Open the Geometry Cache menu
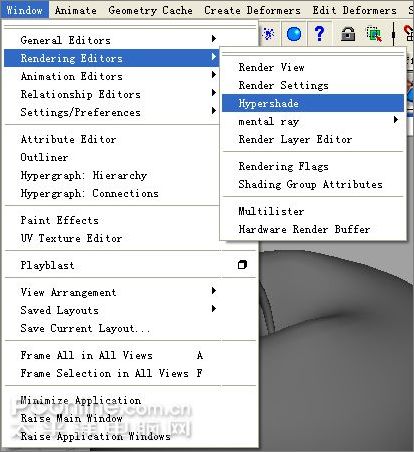 [150, 10]
